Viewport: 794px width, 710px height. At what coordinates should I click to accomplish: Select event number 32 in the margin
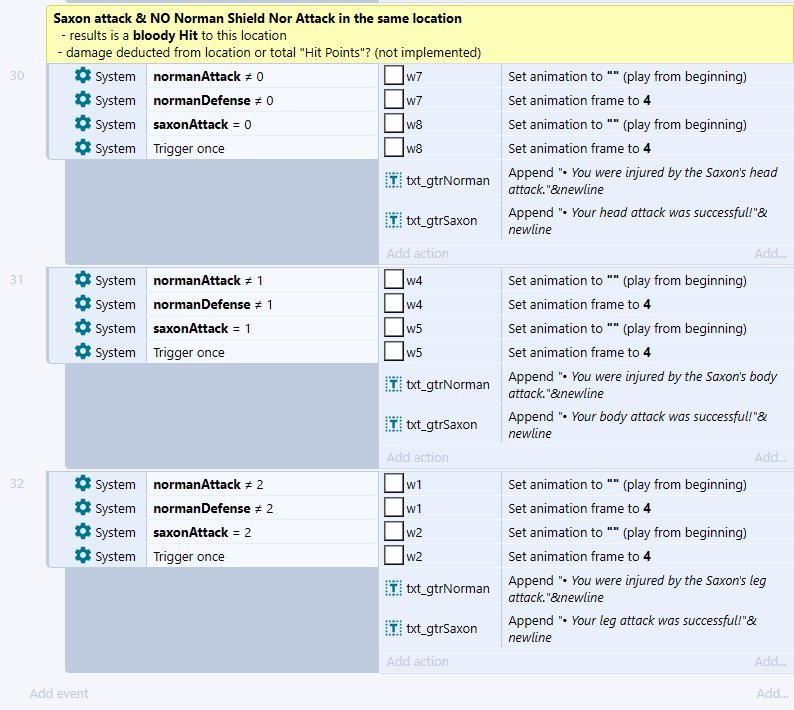click(x=17, y=484)
